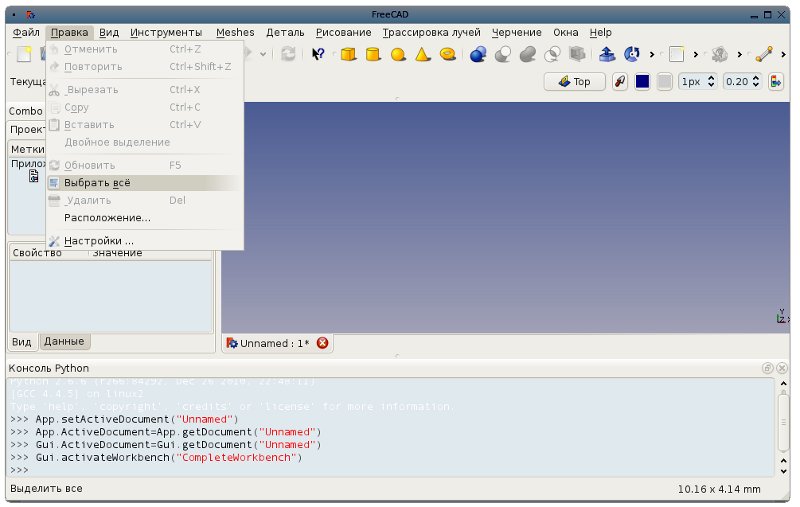
Task: Click the Revolve tool icon
Action: [x=632, y=54]
